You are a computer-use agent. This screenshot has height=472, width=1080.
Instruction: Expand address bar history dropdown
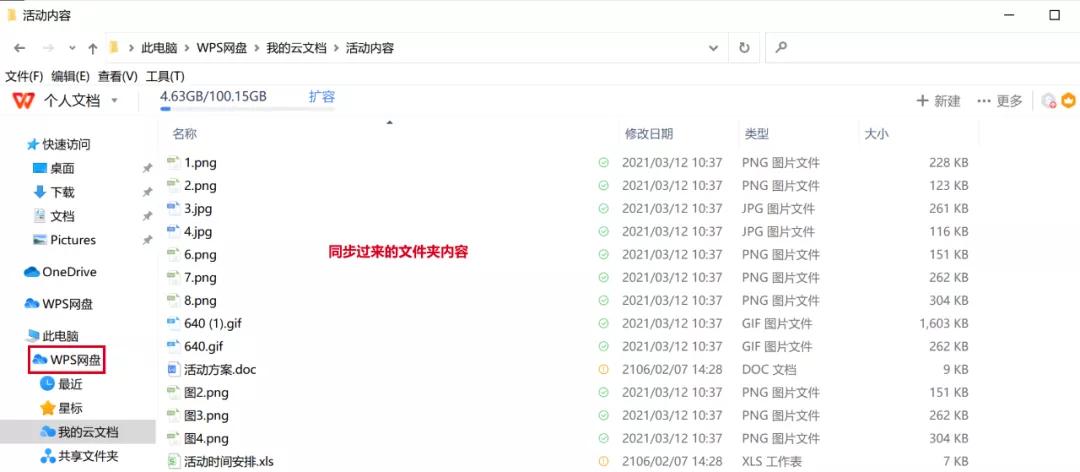coord(714,48)
